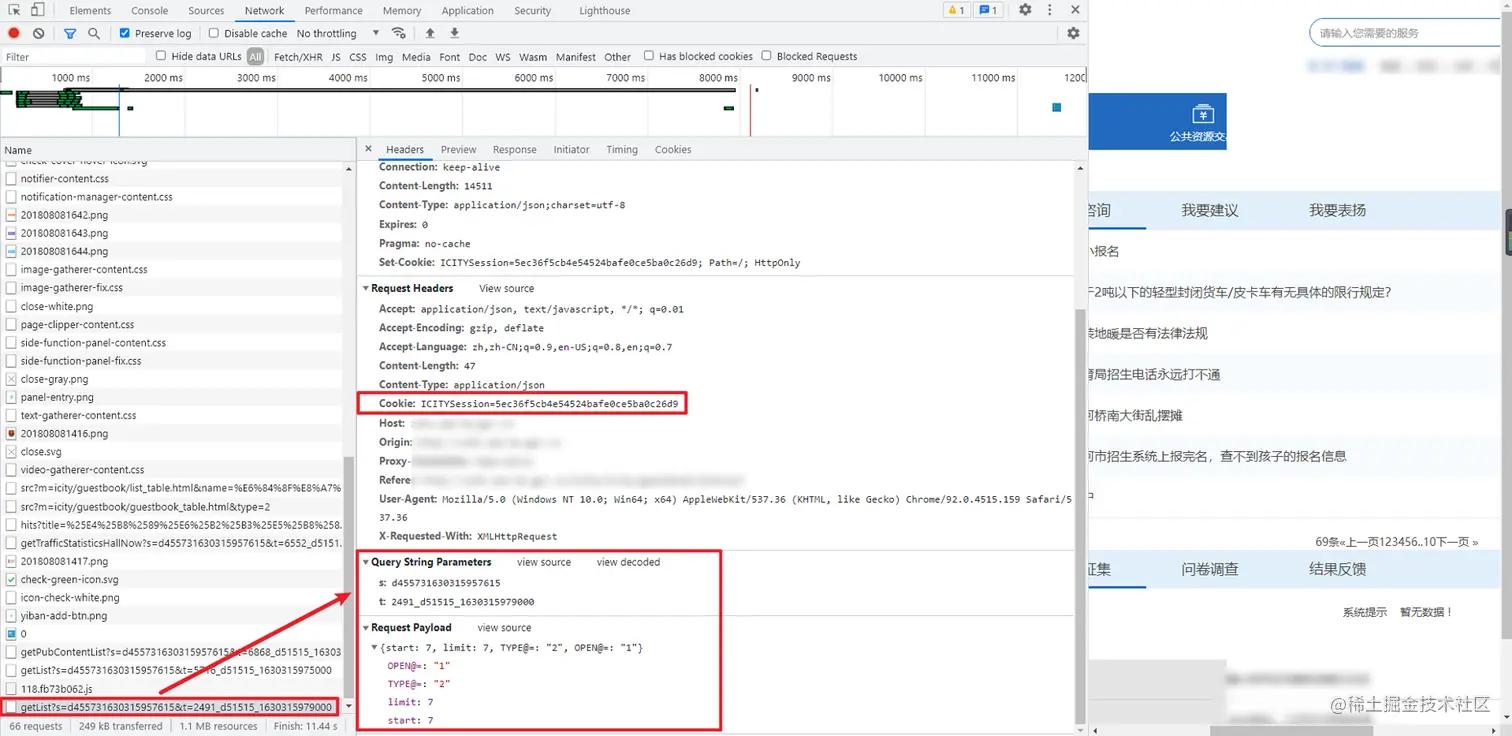Open the request Cookies tab
1512x736 pixels.
(x=673, y=150)
